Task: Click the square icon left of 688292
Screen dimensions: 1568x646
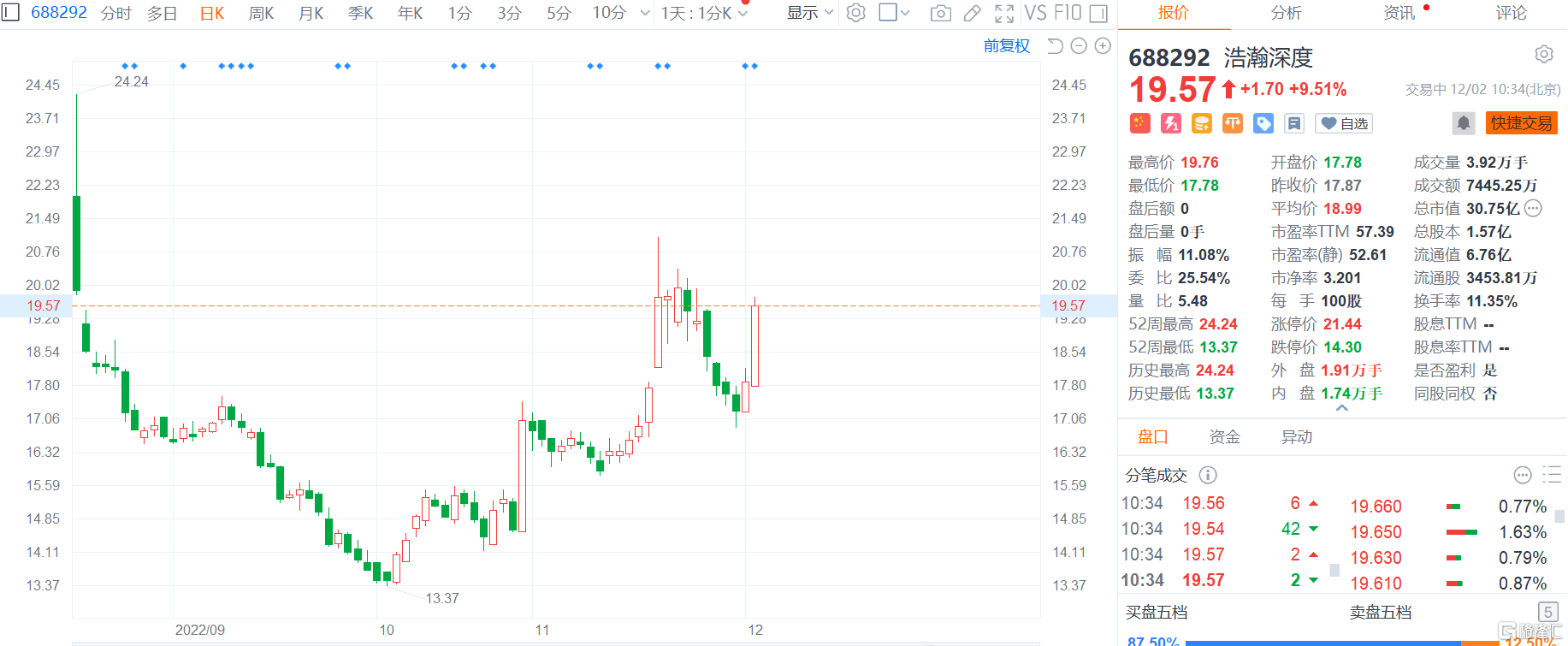Action: tap(10, 12)
